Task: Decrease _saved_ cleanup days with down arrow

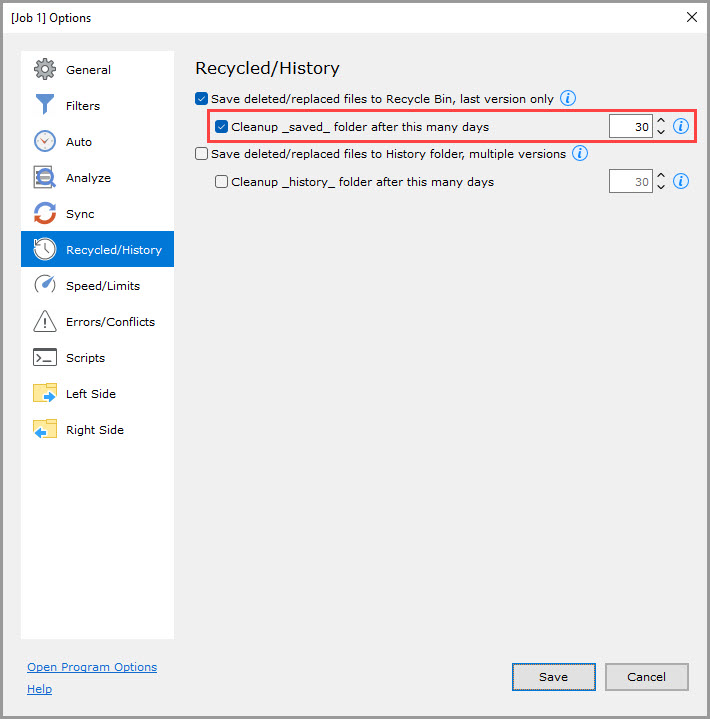Action: point(661,133)
